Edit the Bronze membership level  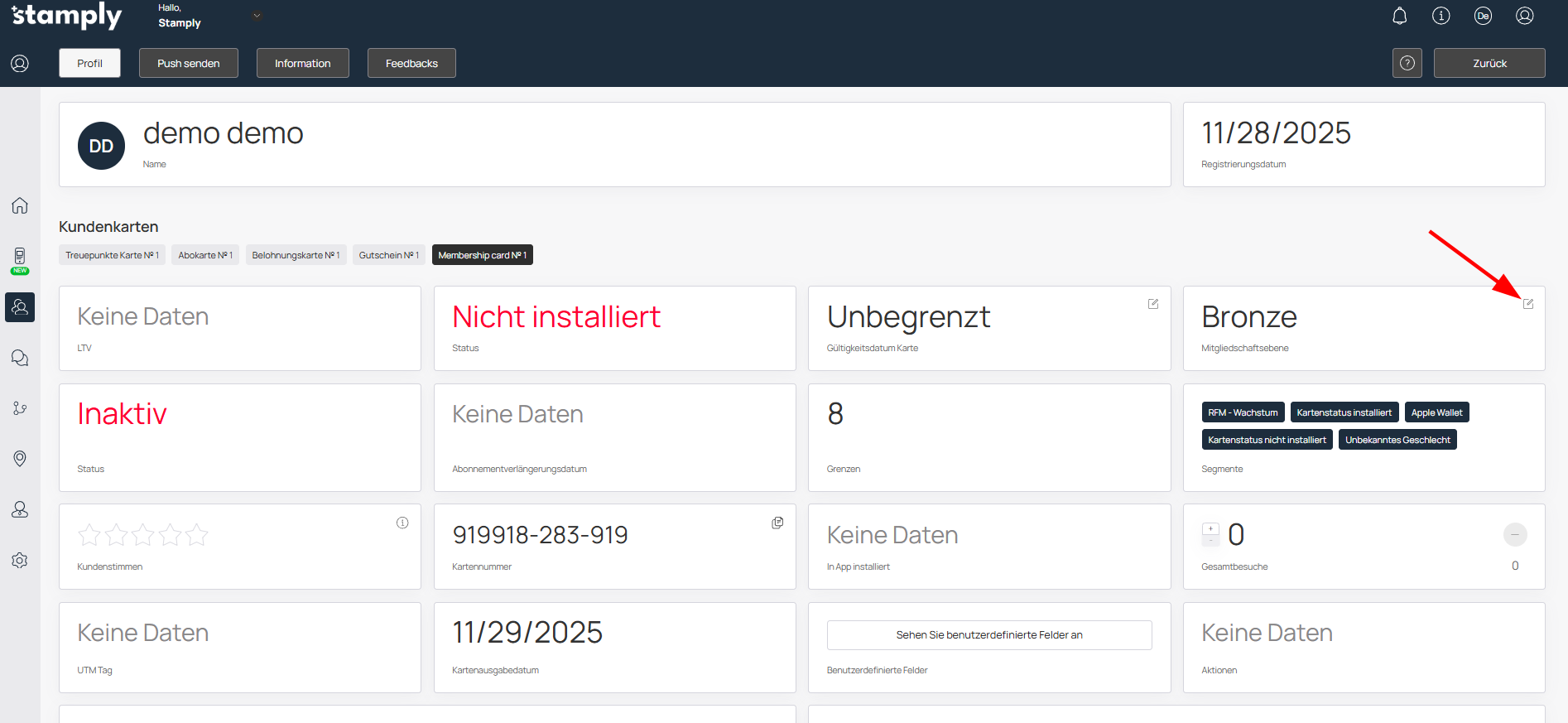tap(1527, 304)
